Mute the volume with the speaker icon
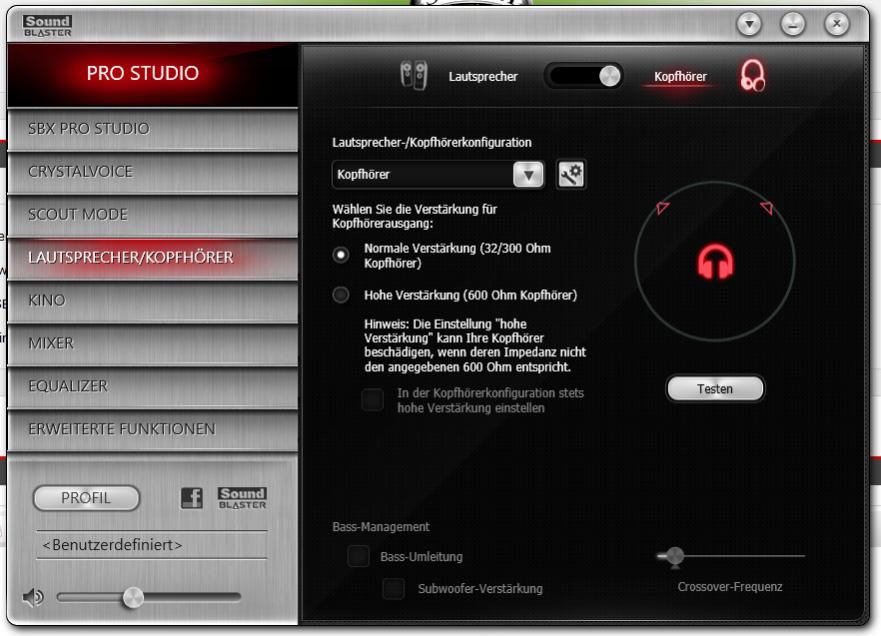881x636 pixels. pyautogui.click(x=33, y=597)
